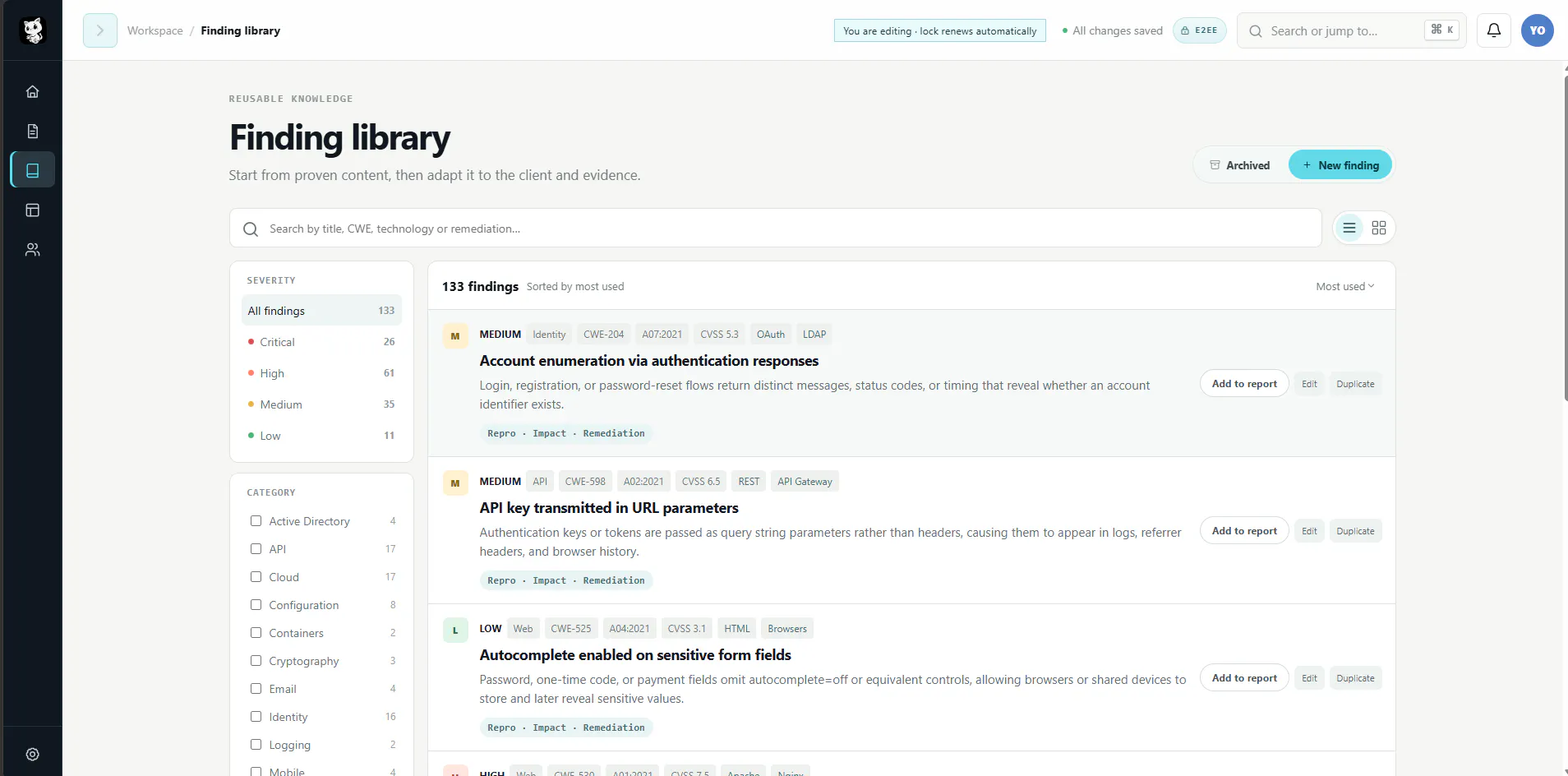Open the Settings gear icon
Image resolution: width=1568 pixels, height=776 pixels.
(x=33, y=754)
